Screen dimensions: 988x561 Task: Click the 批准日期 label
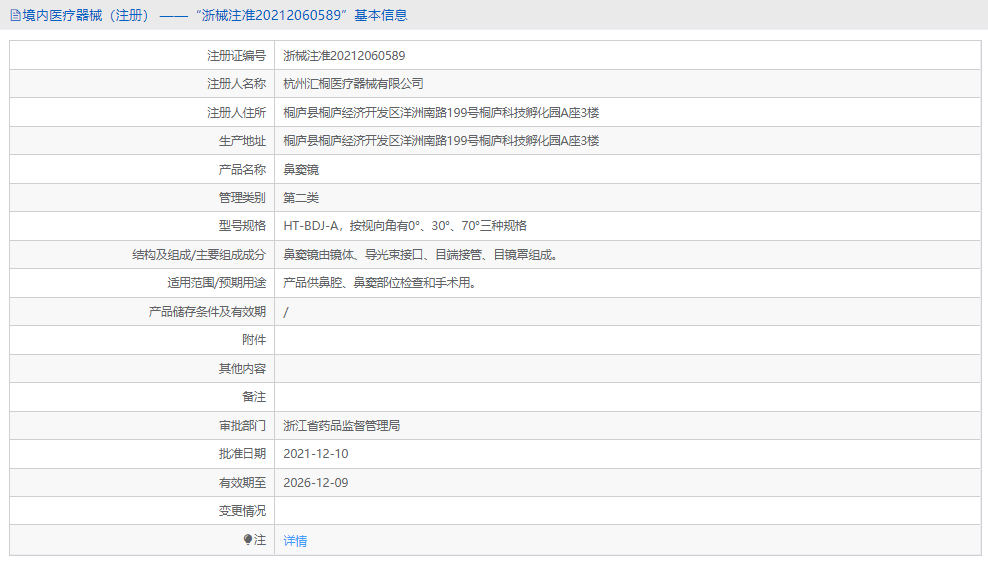tap(242, 454)
